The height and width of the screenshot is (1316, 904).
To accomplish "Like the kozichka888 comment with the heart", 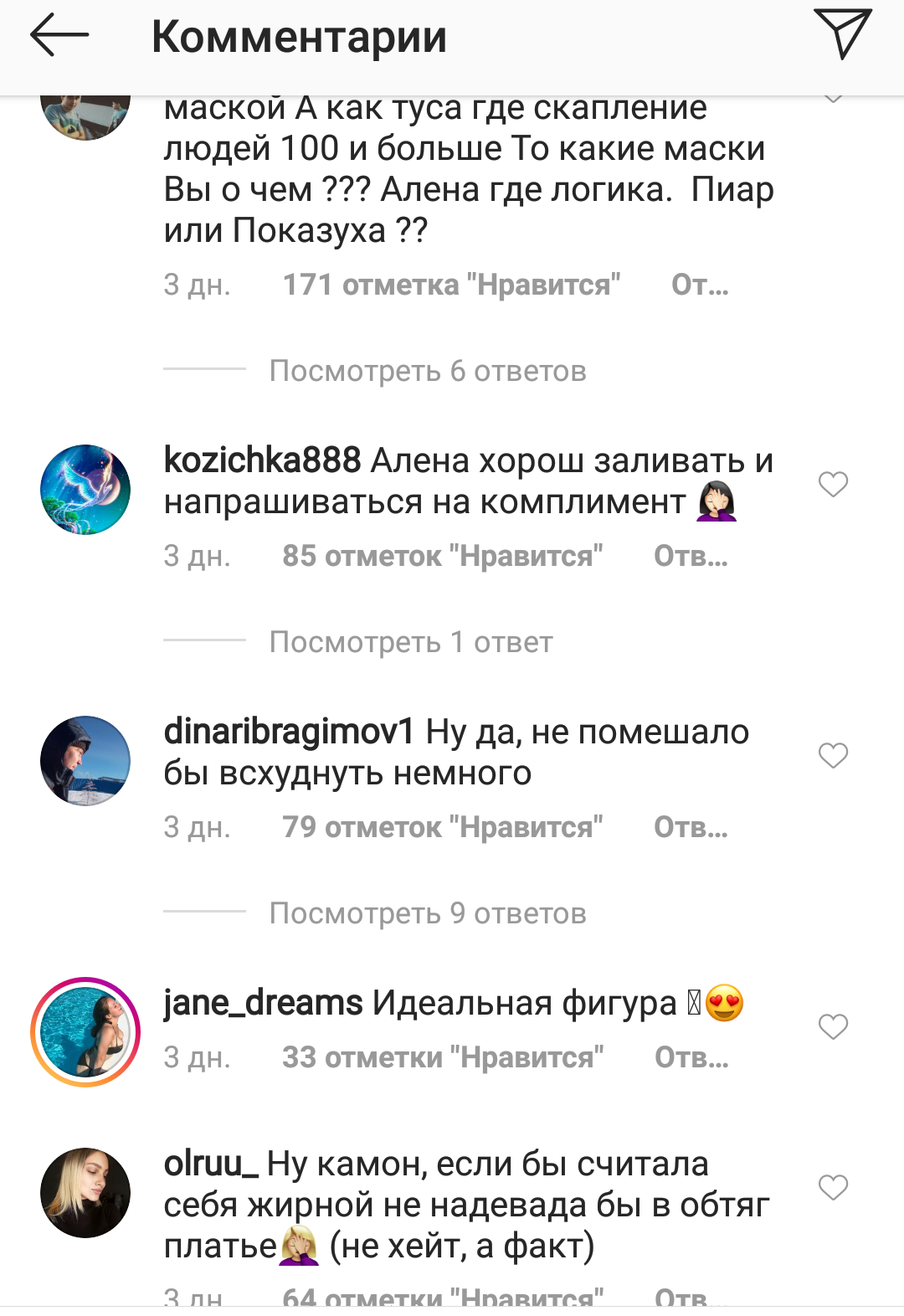I will tap(833, 484).
